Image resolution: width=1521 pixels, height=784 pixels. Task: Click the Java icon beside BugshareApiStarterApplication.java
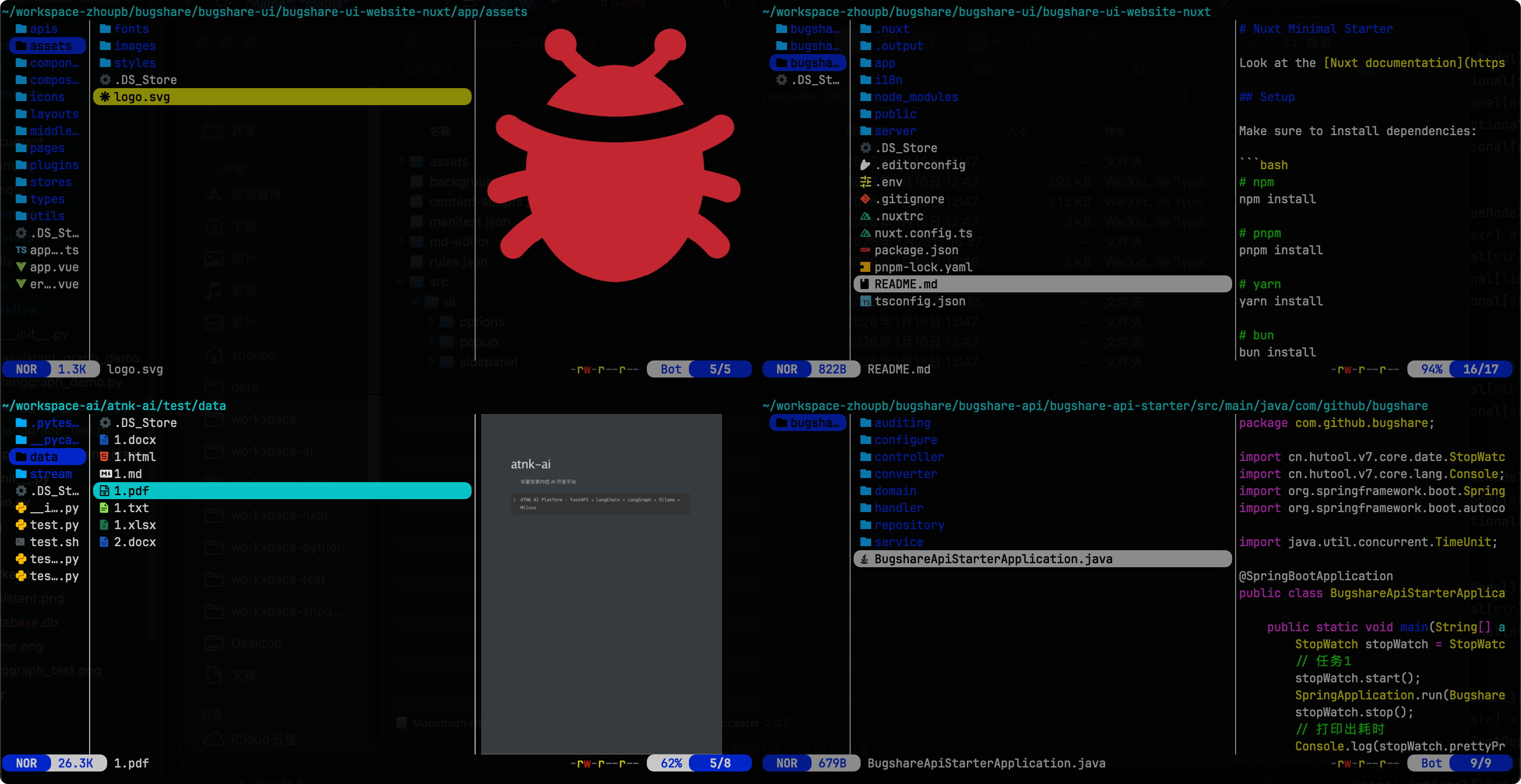pyautogui.click(x=865, y=559)
